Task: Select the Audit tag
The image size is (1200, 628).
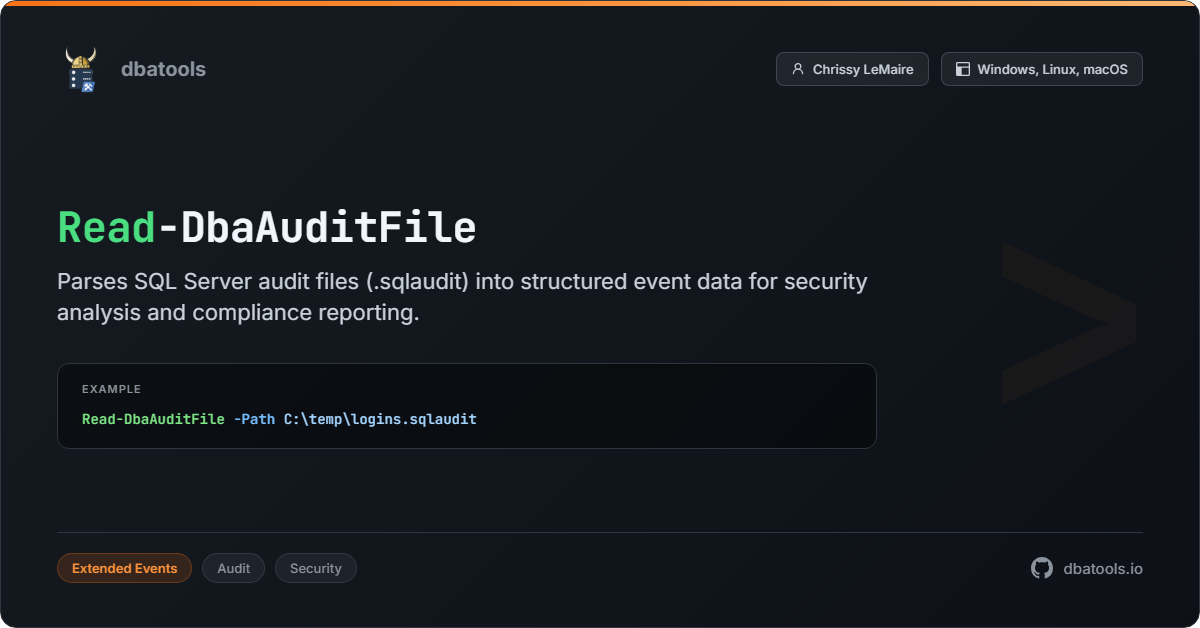Action: click(233, 568)
